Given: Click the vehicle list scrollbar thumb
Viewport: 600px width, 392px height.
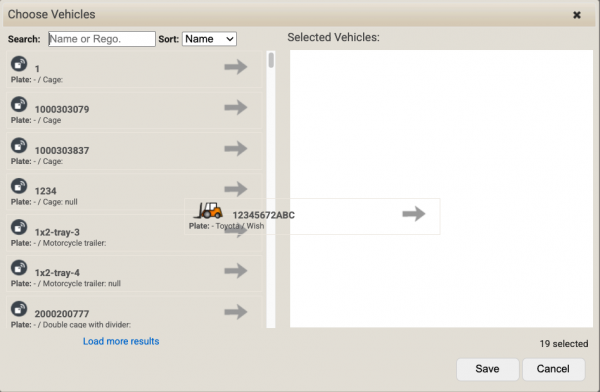Looking at the screenshot, I should pyautogui.click(x=271, y=60).
